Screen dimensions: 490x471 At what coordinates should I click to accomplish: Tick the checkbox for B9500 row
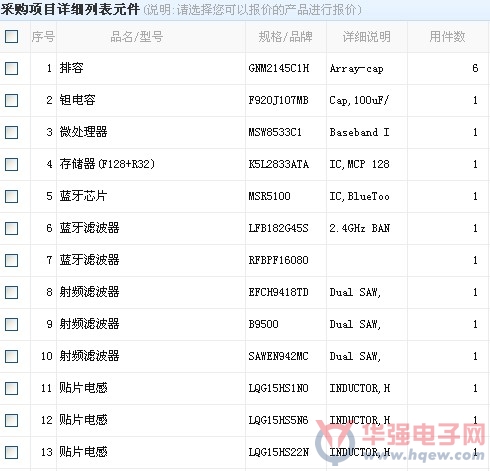pos(11,324)
